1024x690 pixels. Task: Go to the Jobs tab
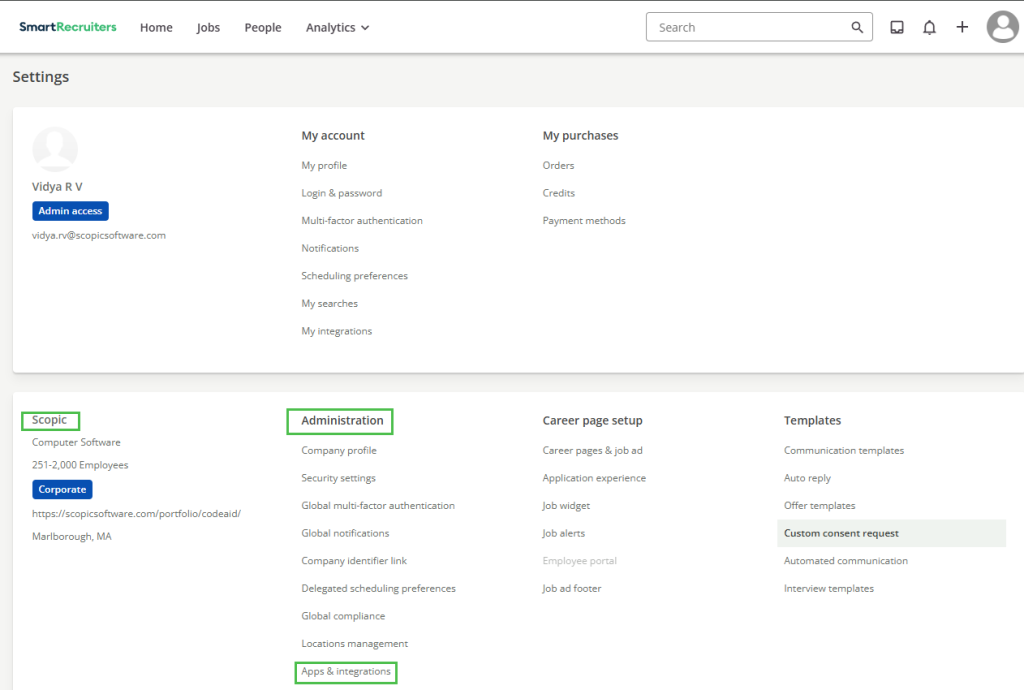208,28
